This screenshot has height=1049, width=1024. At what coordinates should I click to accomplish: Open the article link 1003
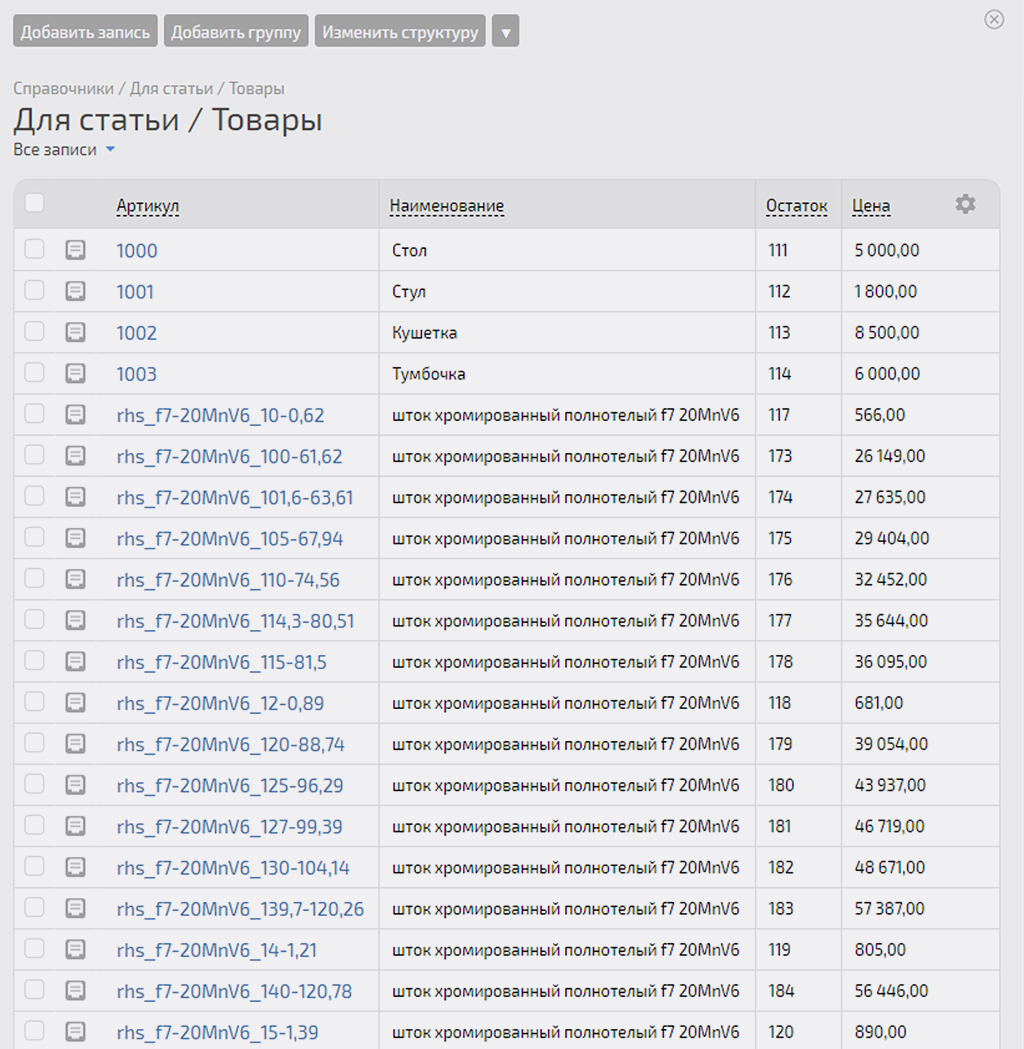pos(136,374)
